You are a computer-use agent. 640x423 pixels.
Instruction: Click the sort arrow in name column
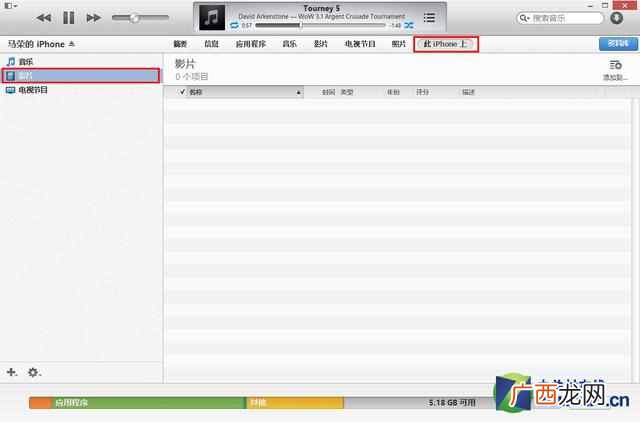pyautogui.click(x=298, y=93)
